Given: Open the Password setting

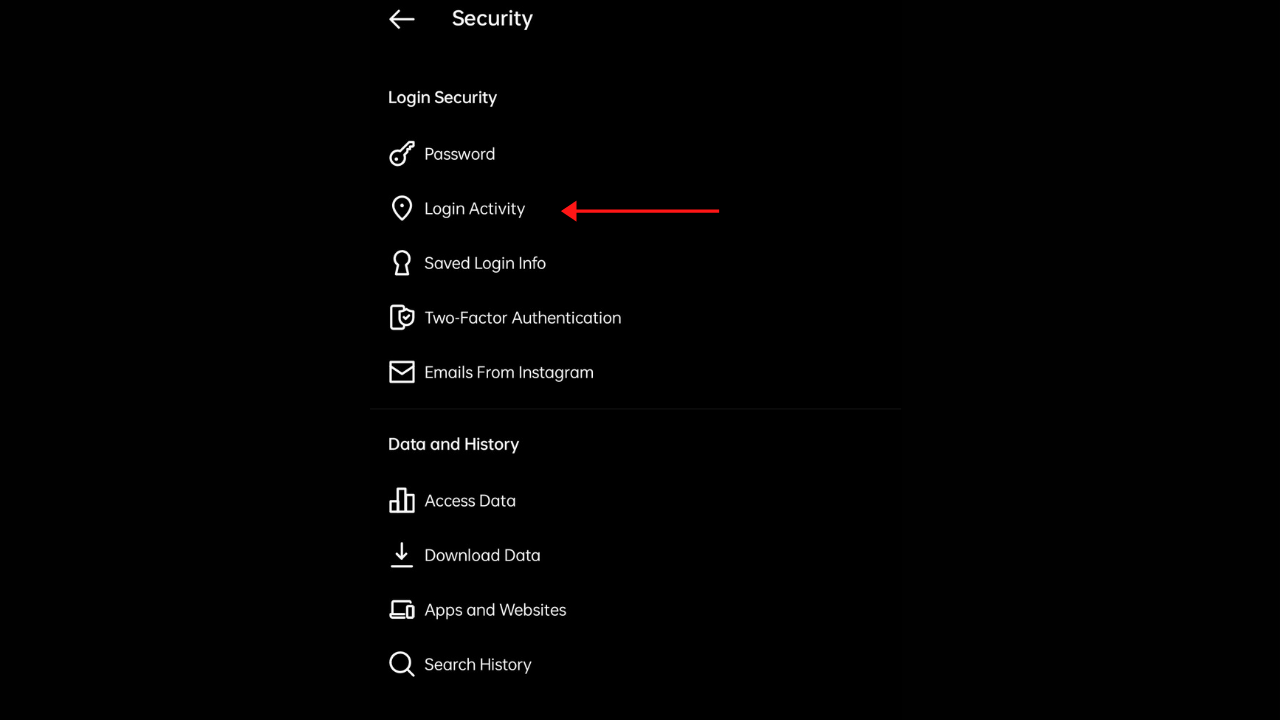Looking at the screenshot, I should [x=460, y=154].
